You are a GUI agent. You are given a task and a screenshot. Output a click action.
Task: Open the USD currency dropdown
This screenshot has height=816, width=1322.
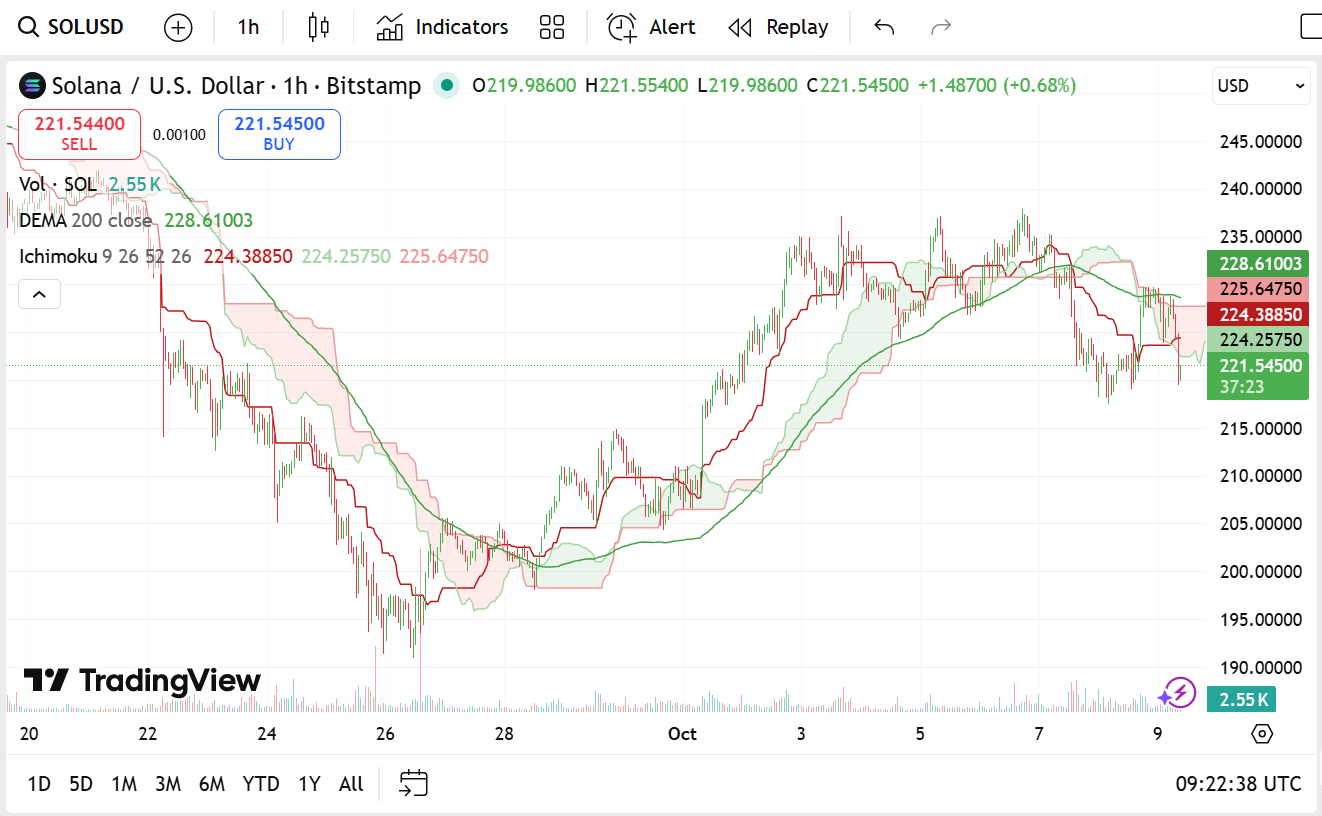[x=1260, y=86]
